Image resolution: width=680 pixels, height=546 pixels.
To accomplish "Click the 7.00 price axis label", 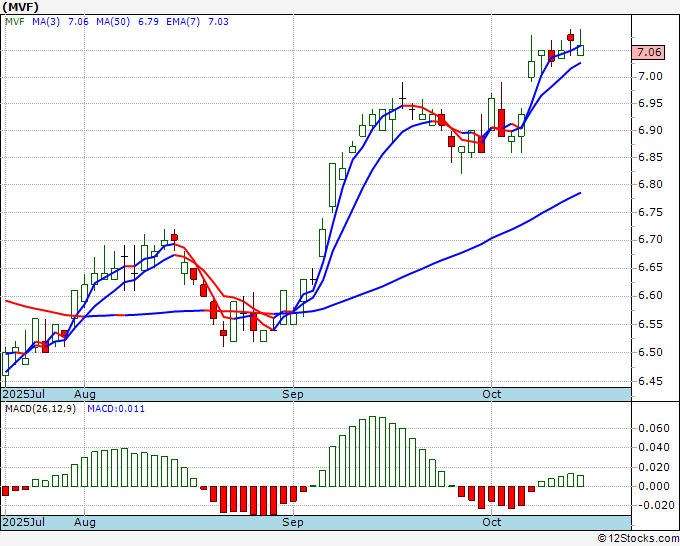I will [650, 76].
